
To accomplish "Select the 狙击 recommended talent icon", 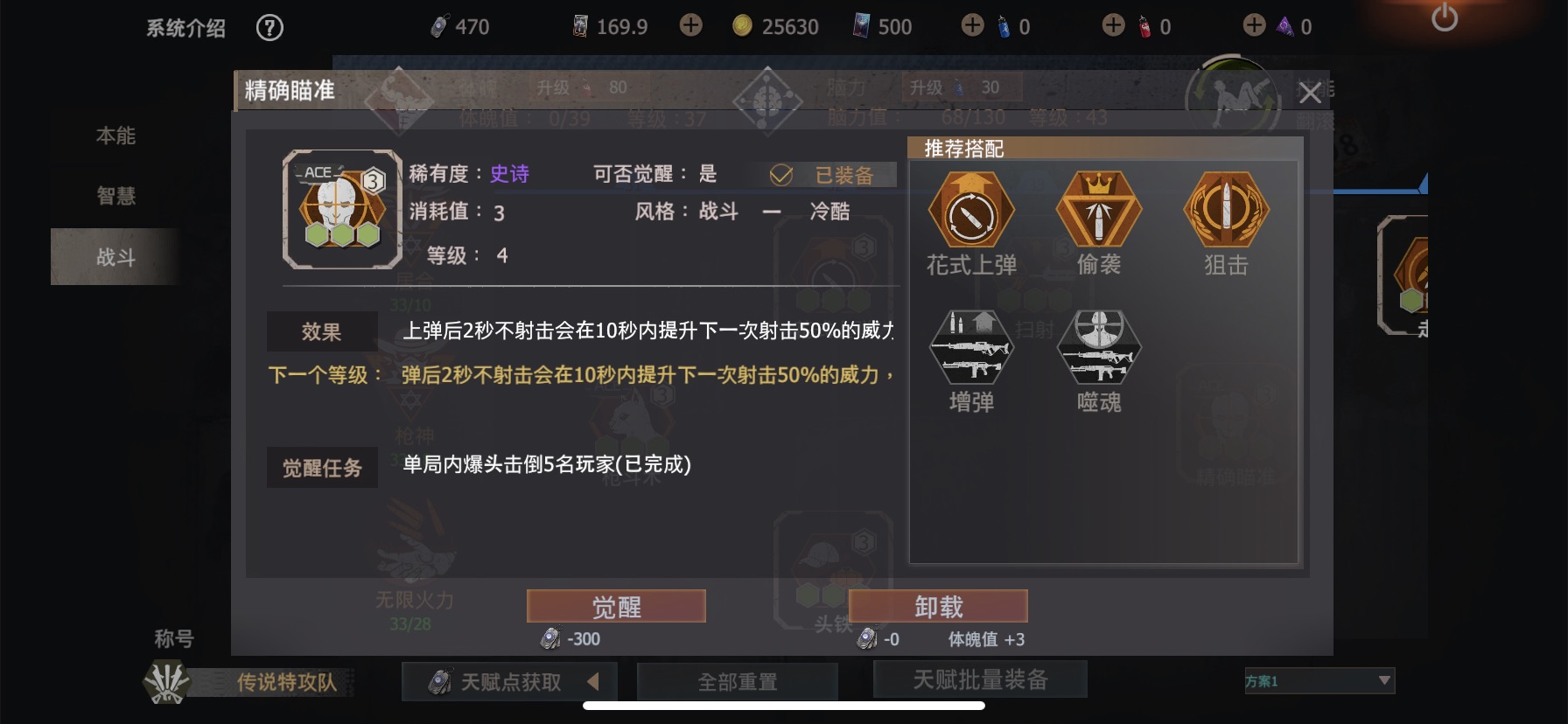I will tap(1226, 211).
